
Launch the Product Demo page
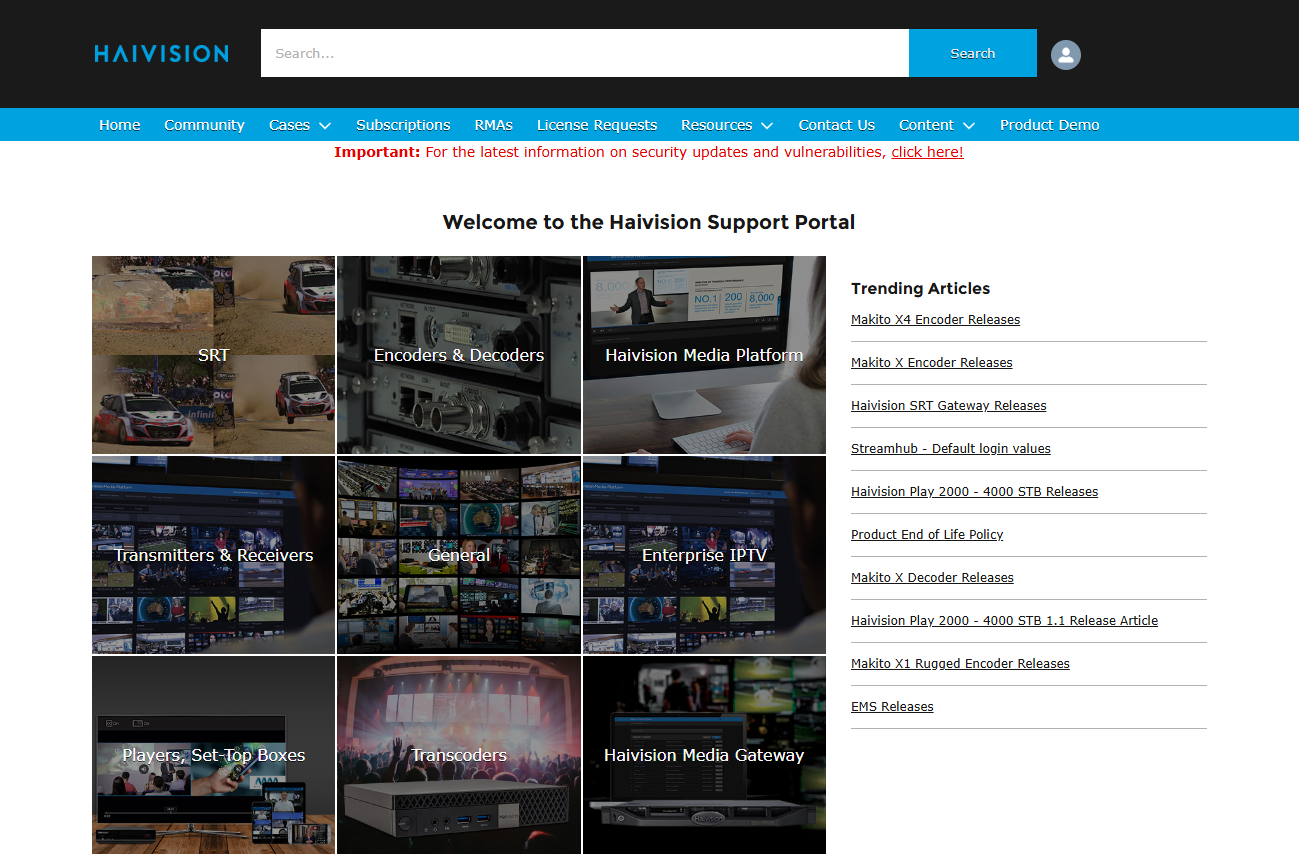1049,124
